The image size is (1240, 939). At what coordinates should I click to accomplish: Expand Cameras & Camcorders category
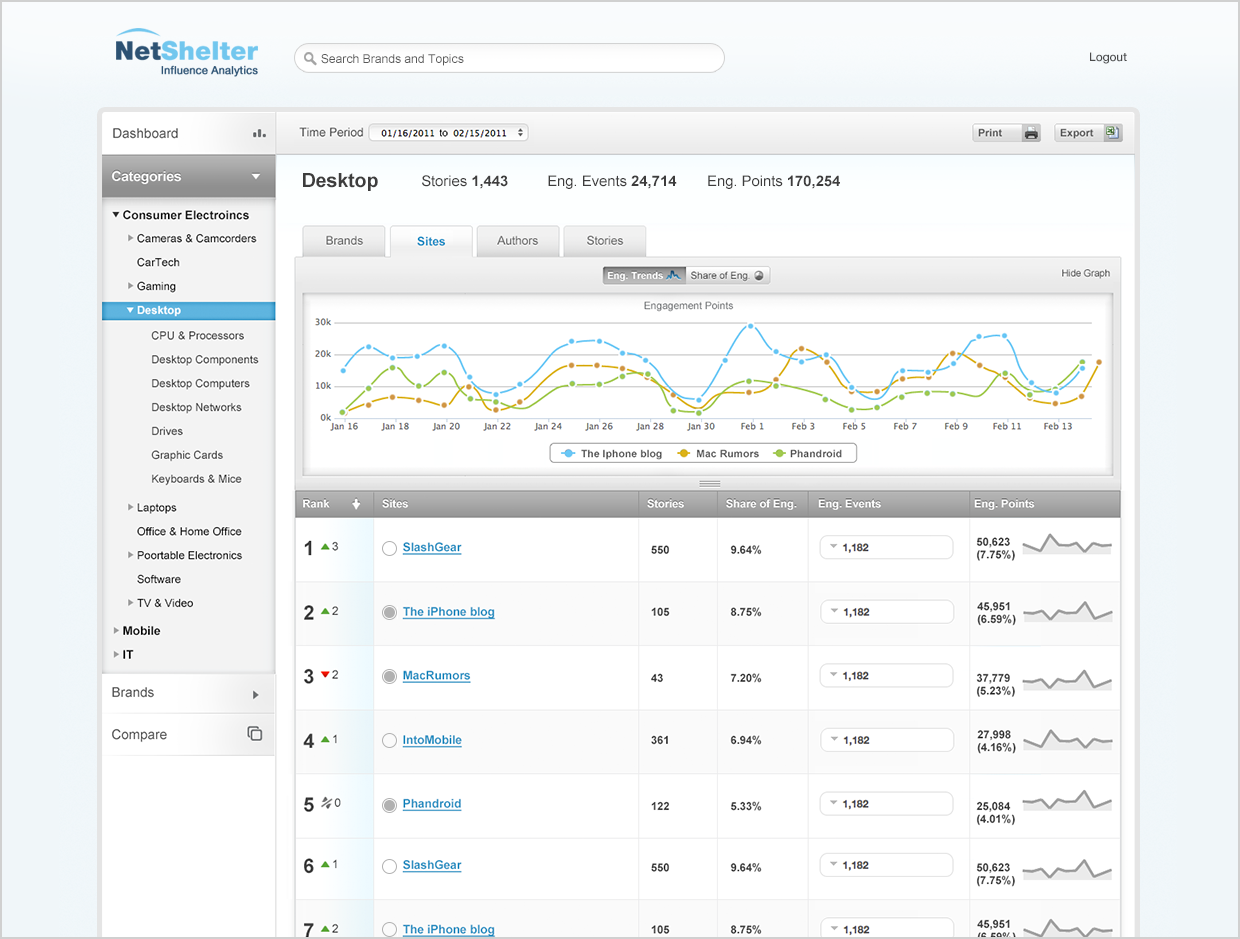tap(131, 238)
